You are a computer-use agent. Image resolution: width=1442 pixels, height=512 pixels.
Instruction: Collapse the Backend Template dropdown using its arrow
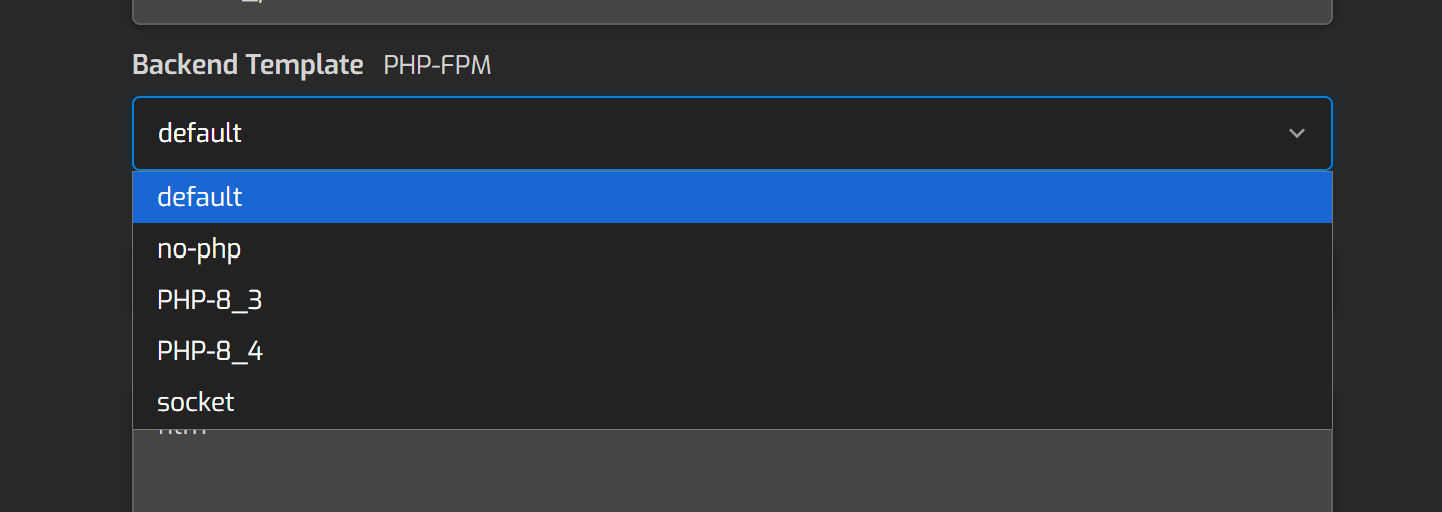pyautogui.click(x=1296, y=133)
